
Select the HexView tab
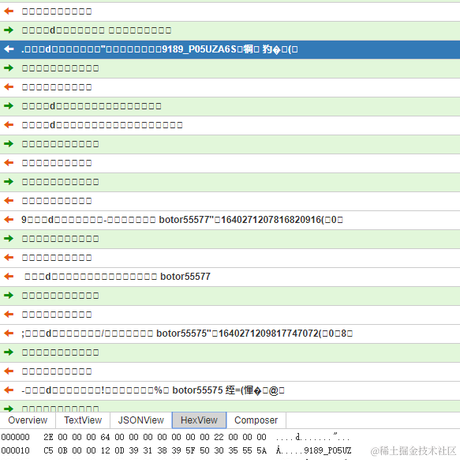pos(199,420)
